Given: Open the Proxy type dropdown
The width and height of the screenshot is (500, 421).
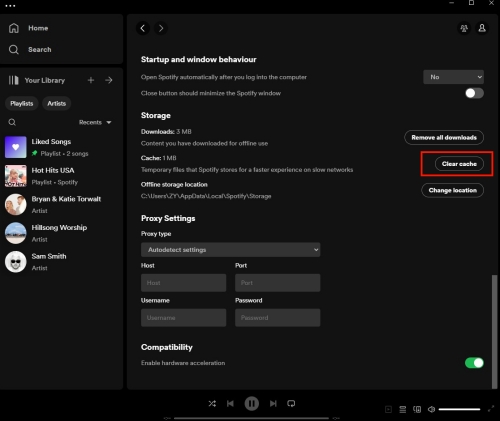Looking at the screenshot, I should [x=230, y=250].
